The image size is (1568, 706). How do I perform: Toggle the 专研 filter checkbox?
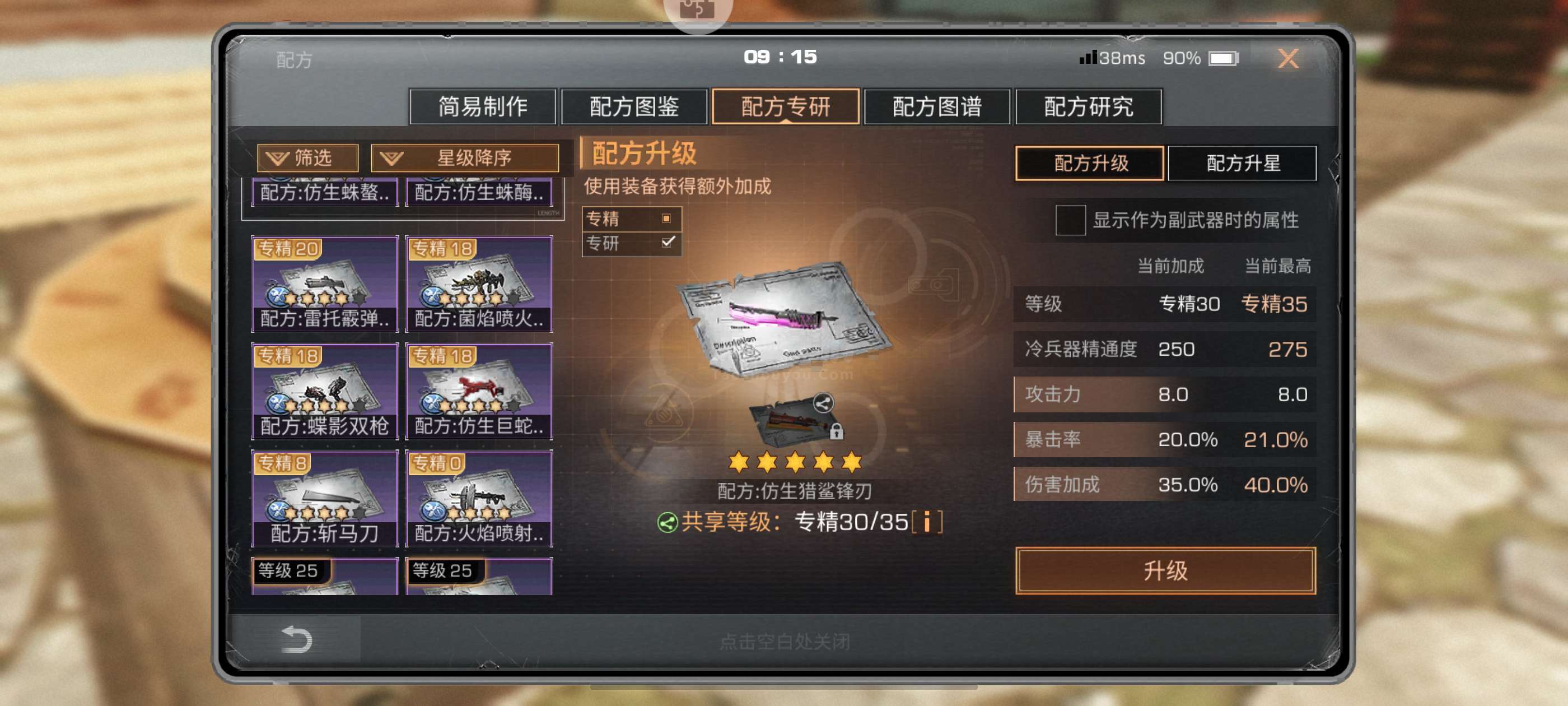668,243
